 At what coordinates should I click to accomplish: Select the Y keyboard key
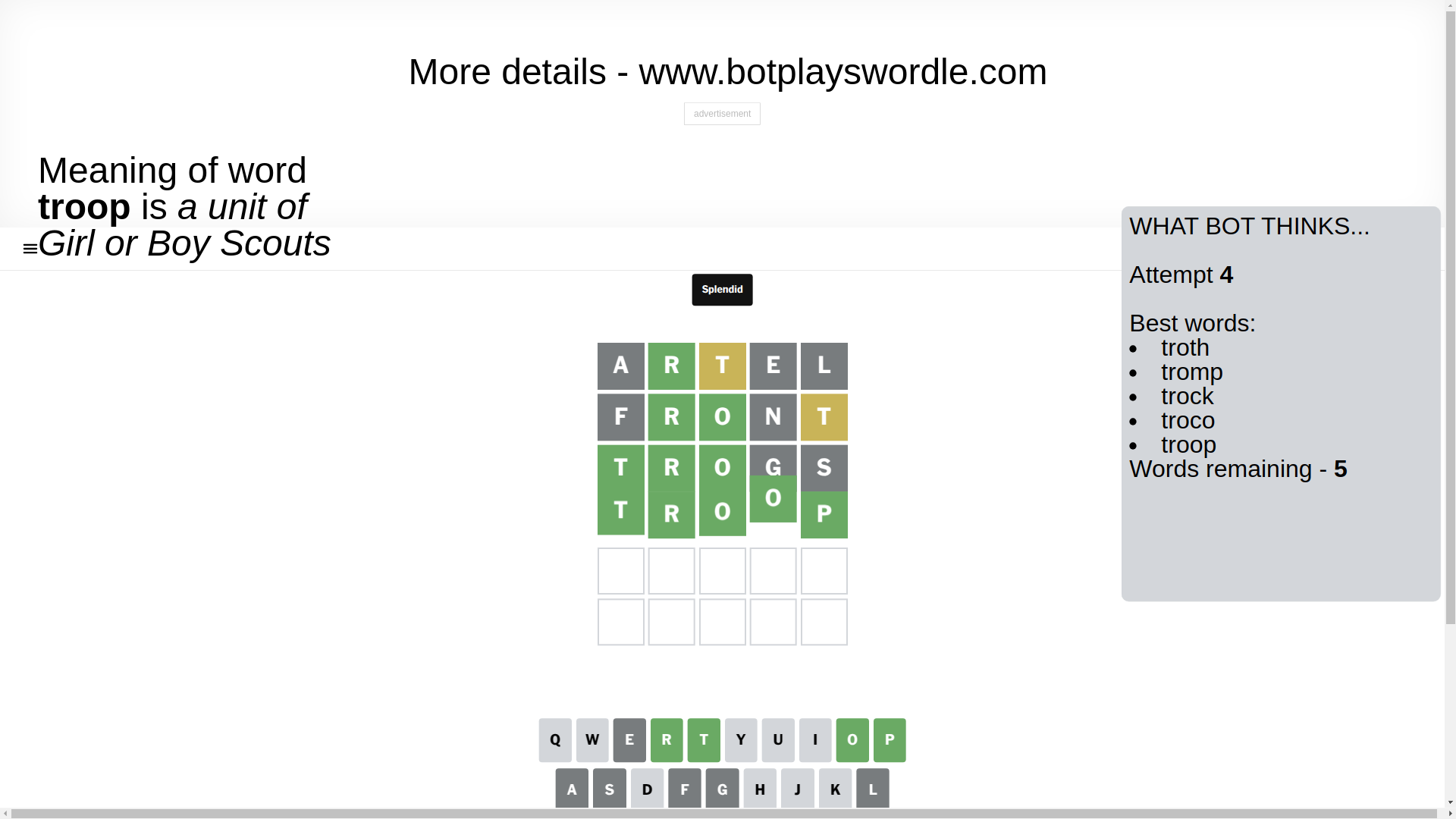click(741, 740)
